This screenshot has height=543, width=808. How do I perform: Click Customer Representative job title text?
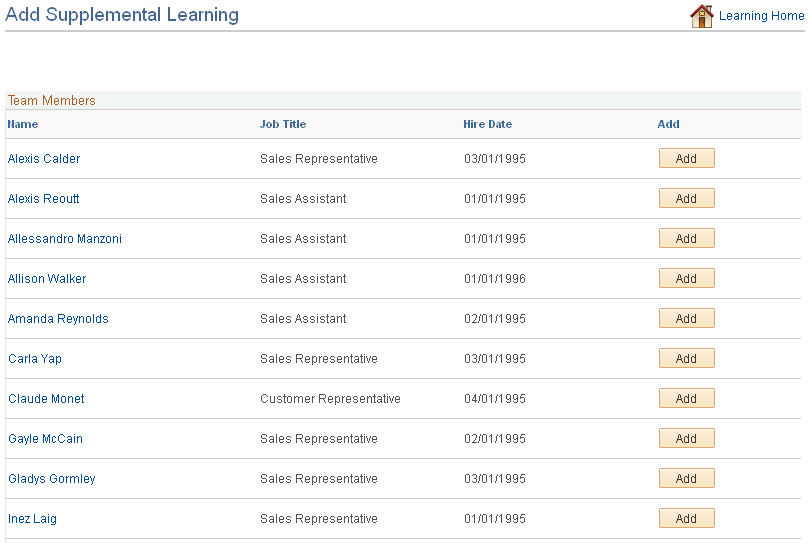pos(330,399)
